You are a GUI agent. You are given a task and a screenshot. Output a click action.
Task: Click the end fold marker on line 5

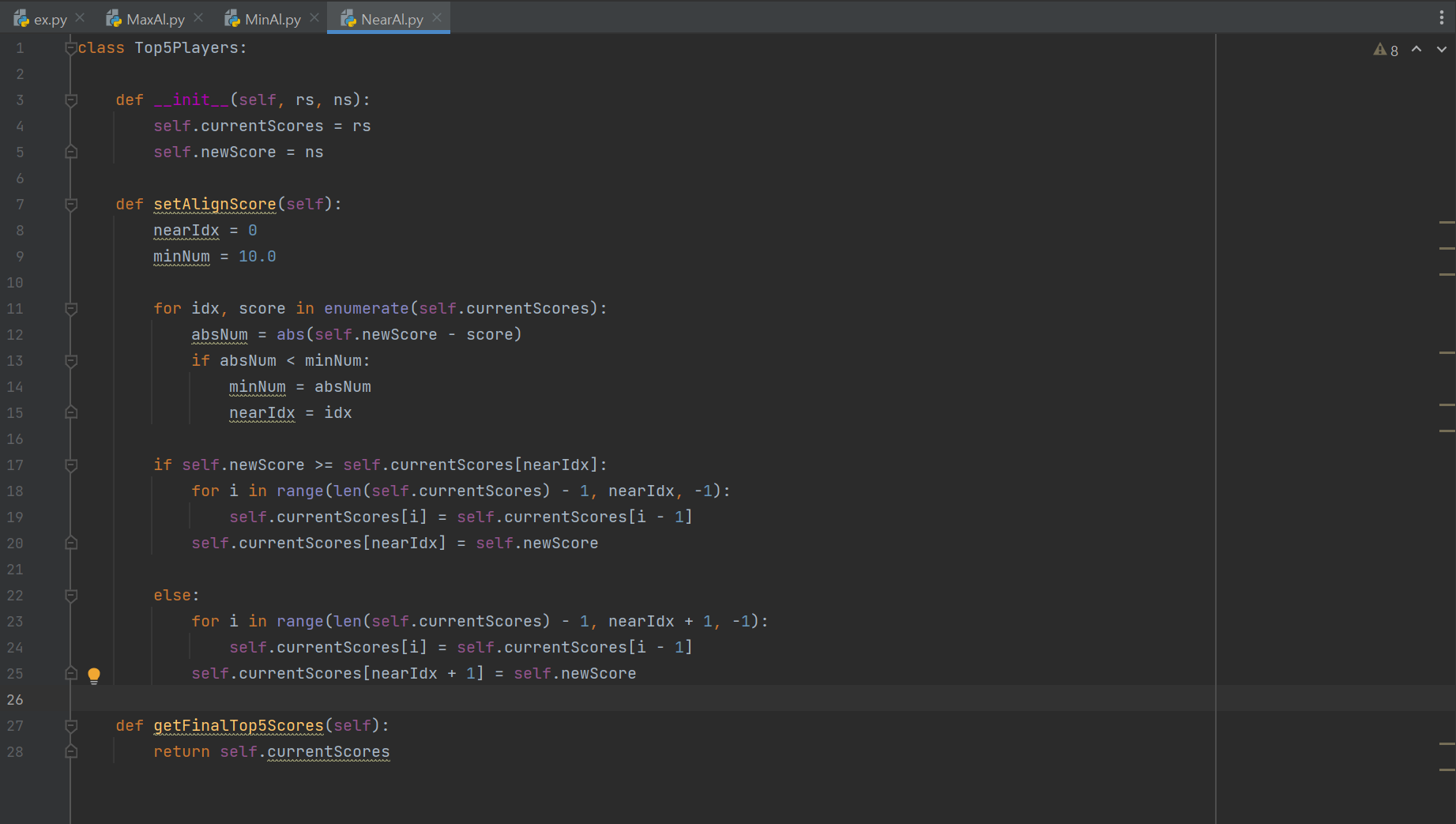(71, 152)
